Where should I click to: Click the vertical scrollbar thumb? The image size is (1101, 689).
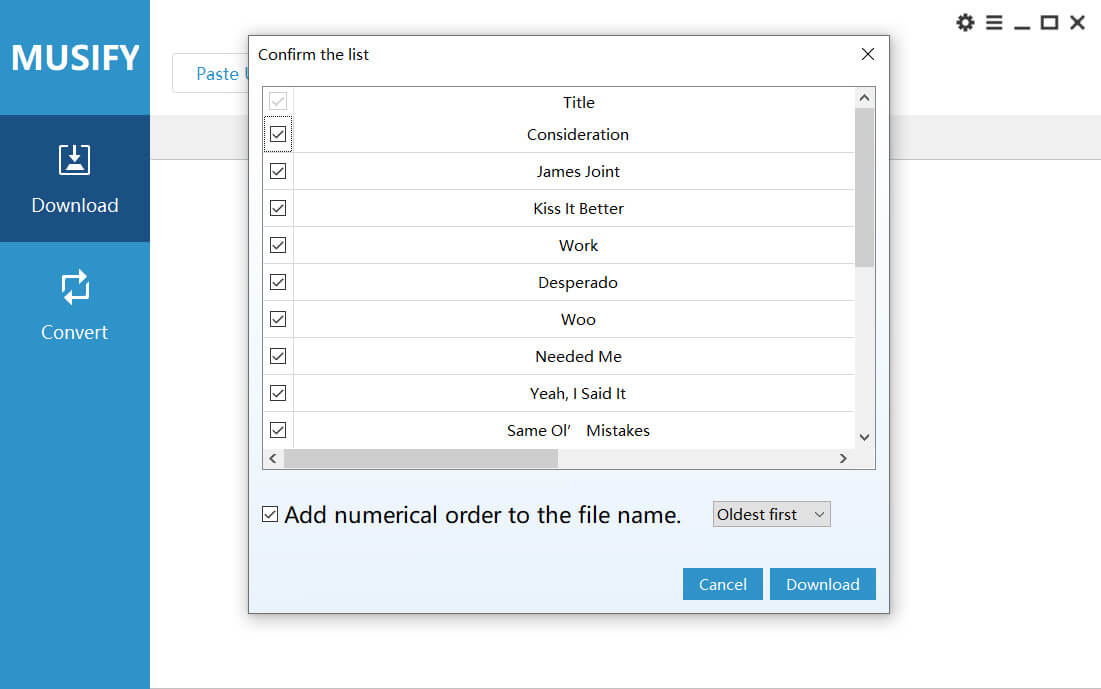pos(864,188)
